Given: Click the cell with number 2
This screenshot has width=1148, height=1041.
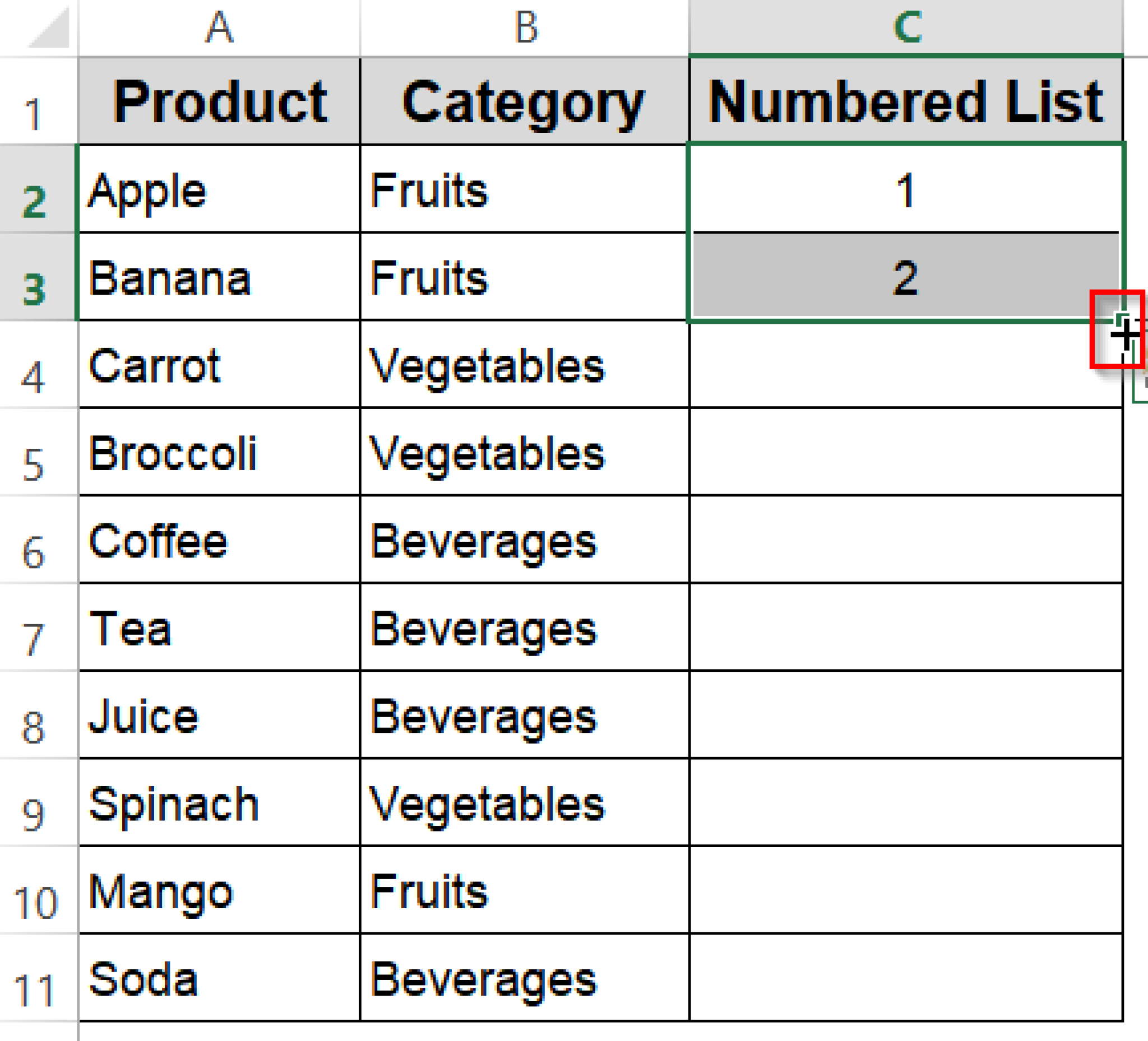Looking at the screenshot, I should pyautogui.click(x=905, y=278).
